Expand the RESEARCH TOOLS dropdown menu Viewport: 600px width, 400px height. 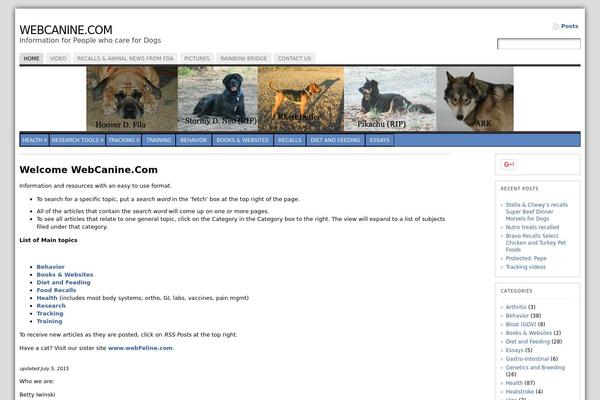77,140
